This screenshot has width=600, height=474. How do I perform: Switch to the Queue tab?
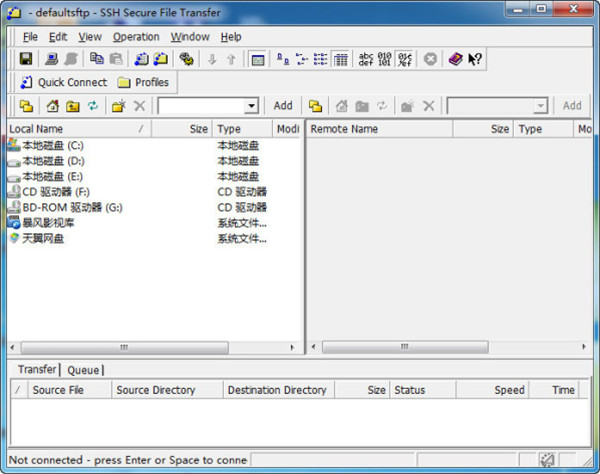[x=83, y=370]
